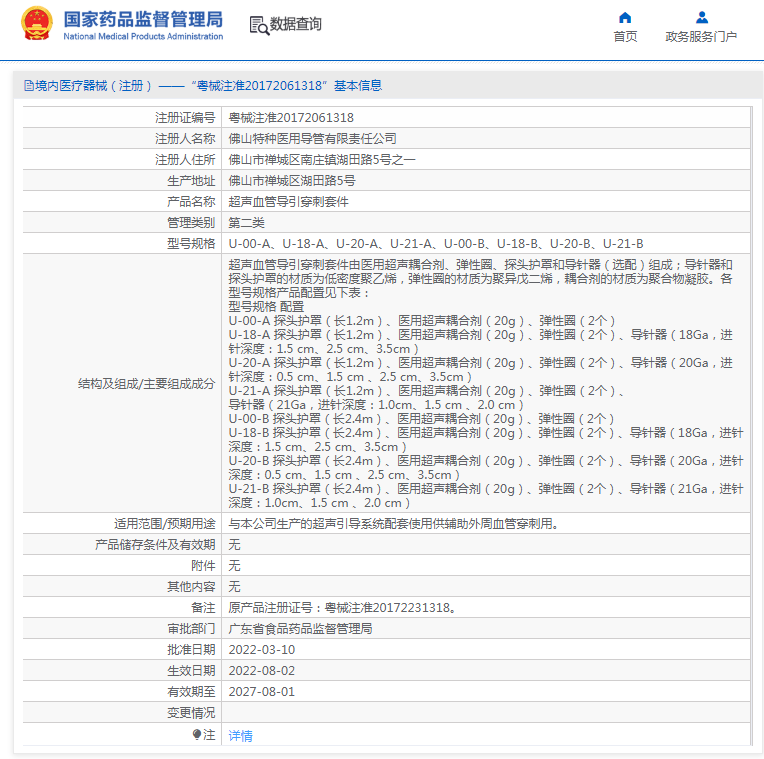Screen dimensions: 764x759
Task: Click product name 超声血管导引穿刺套件
Action: [288, 202]
